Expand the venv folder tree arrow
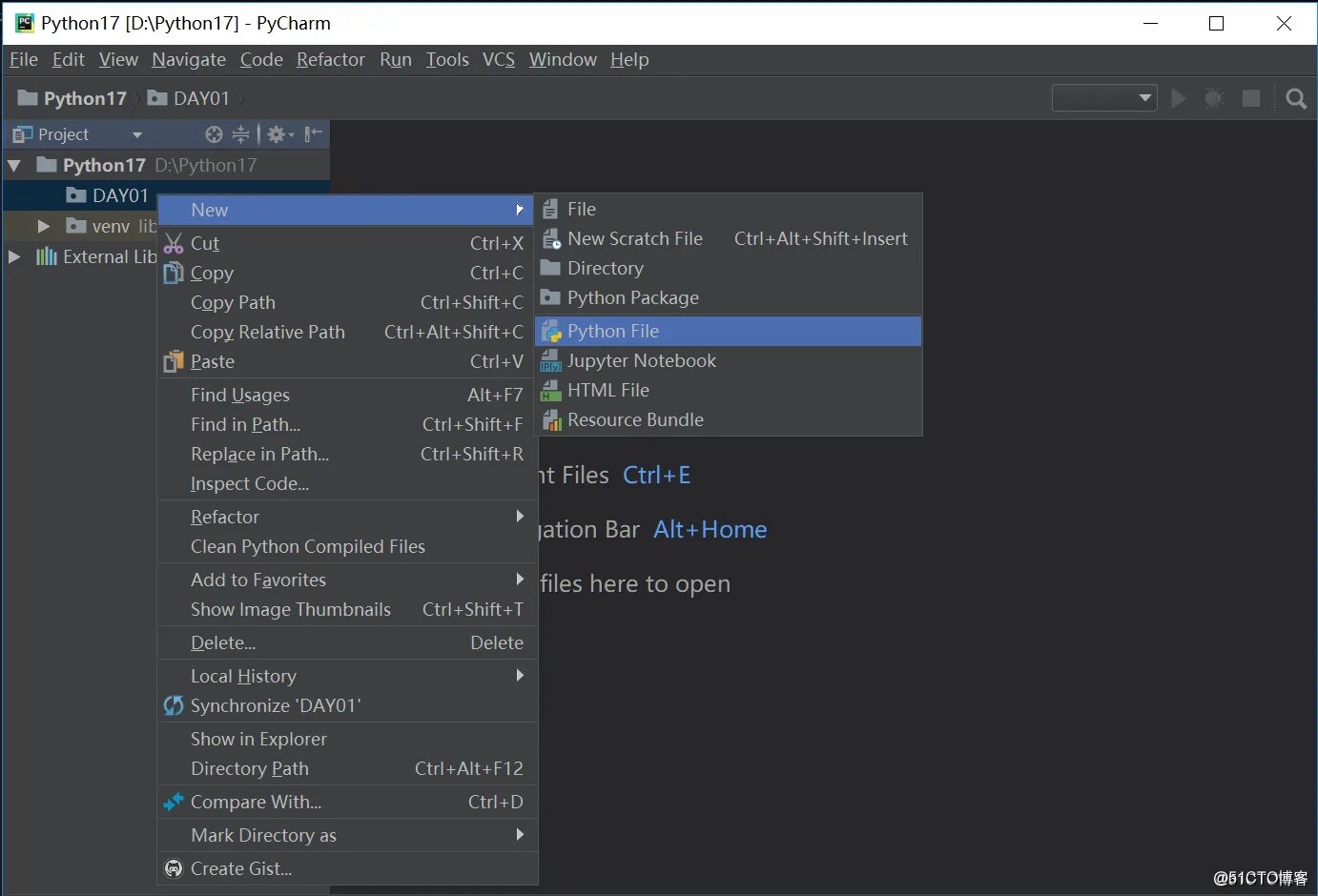This screenshot has width=1318, height=896. (x=43, y=226)
